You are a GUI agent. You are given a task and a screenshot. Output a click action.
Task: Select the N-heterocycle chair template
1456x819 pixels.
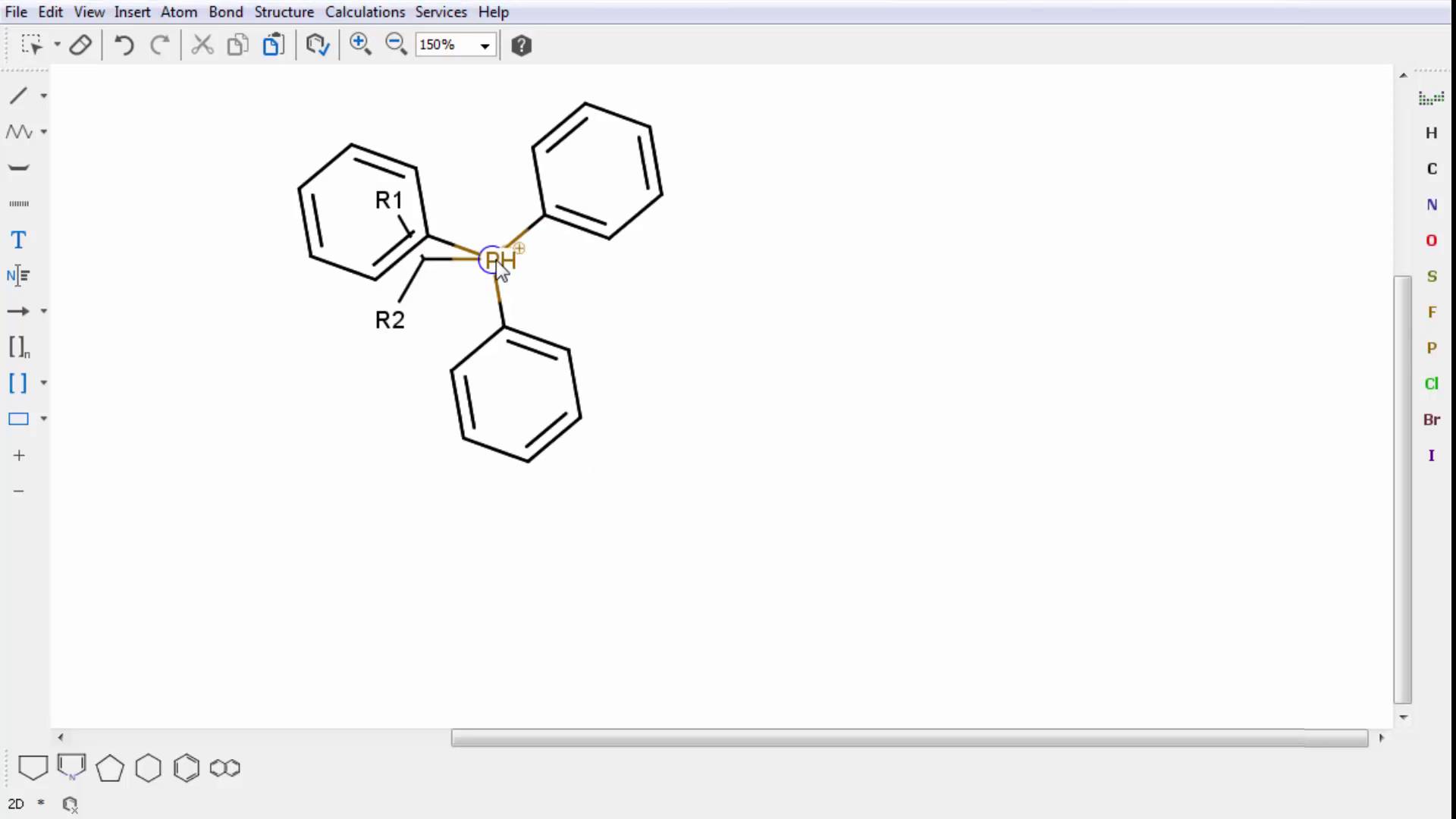[72, 767]
